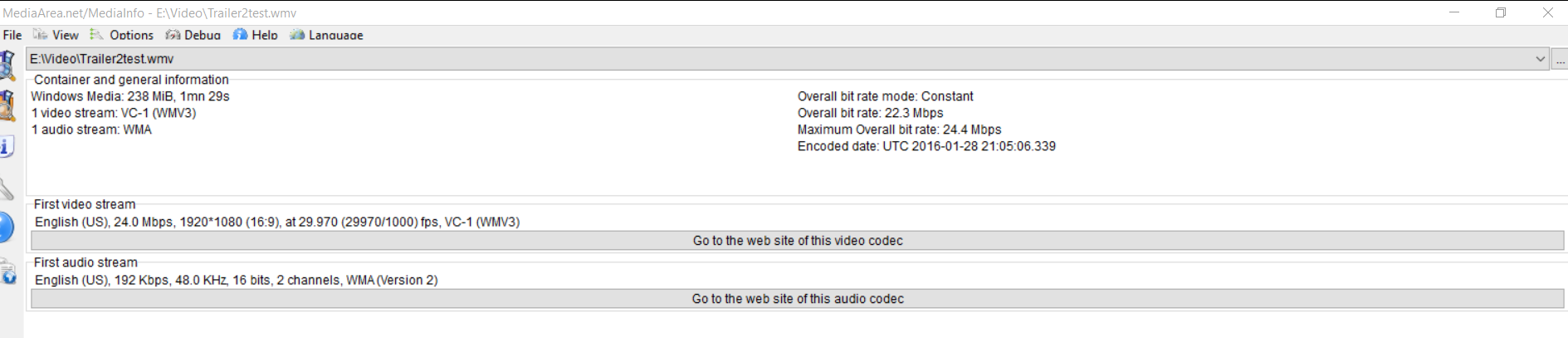Screen dimensions: 1568x338
Task: Restore down the MediaInfo window
Action: pyautogui.click(x=1501, y=12)
